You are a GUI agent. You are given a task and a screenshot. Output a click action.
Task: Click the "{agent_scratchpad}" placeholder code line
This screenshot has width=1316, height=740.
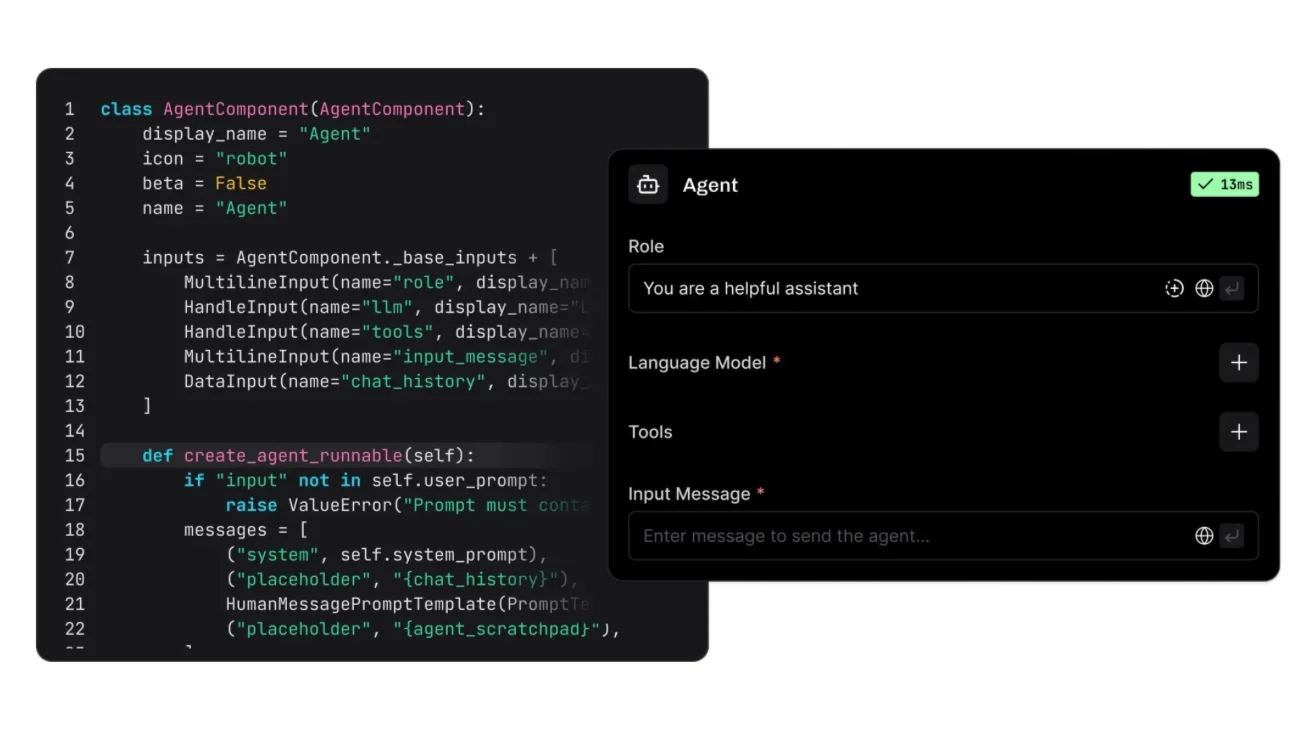click(x=423, y=629)
